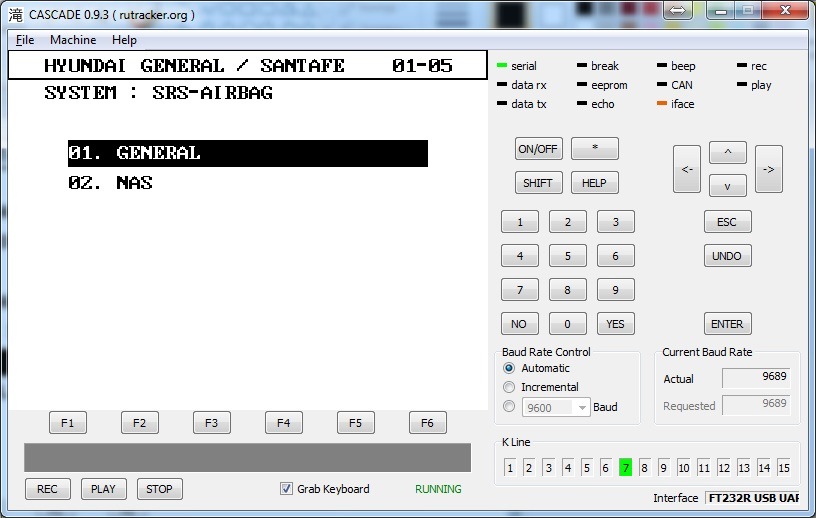Open the File menu

click(24, 40)
